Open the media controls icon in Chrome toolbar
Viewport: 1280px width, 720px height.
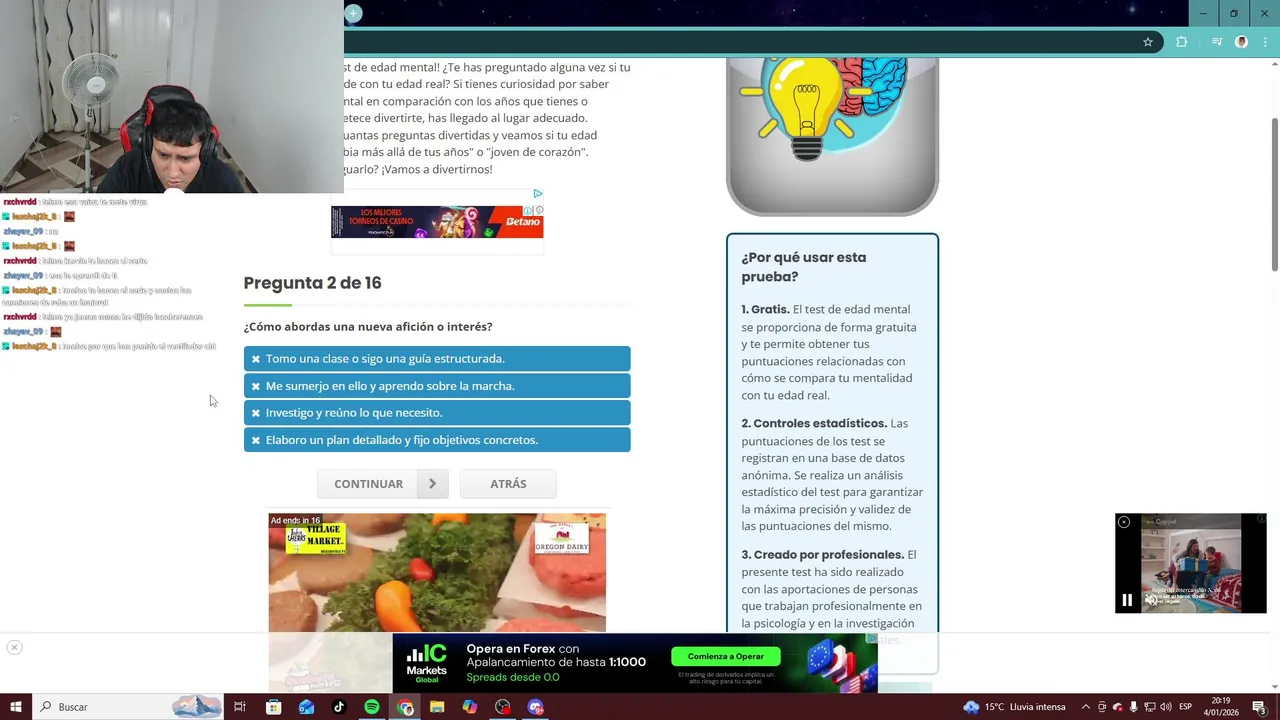(x=1216, y=42)
